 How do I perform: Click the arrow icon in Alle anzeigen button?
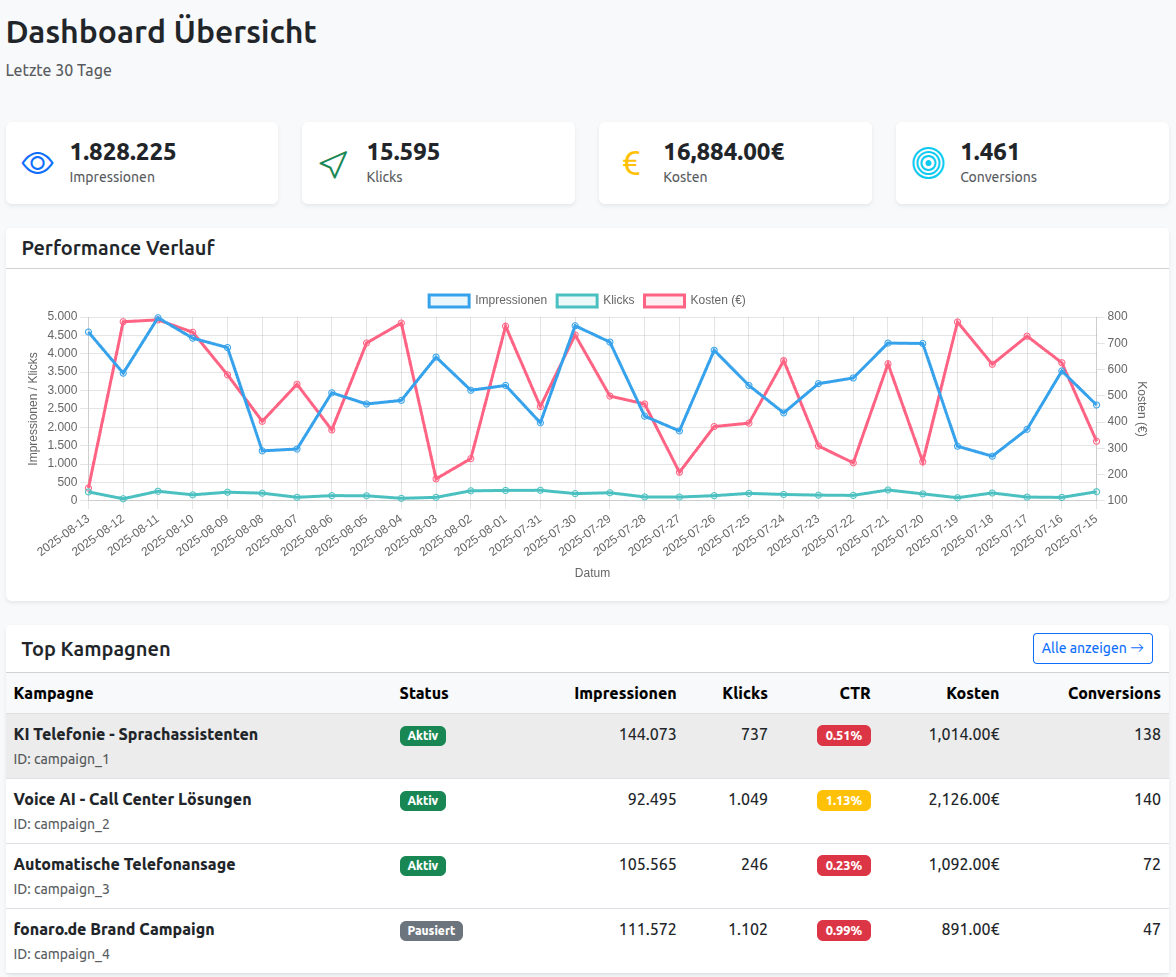1136,648
